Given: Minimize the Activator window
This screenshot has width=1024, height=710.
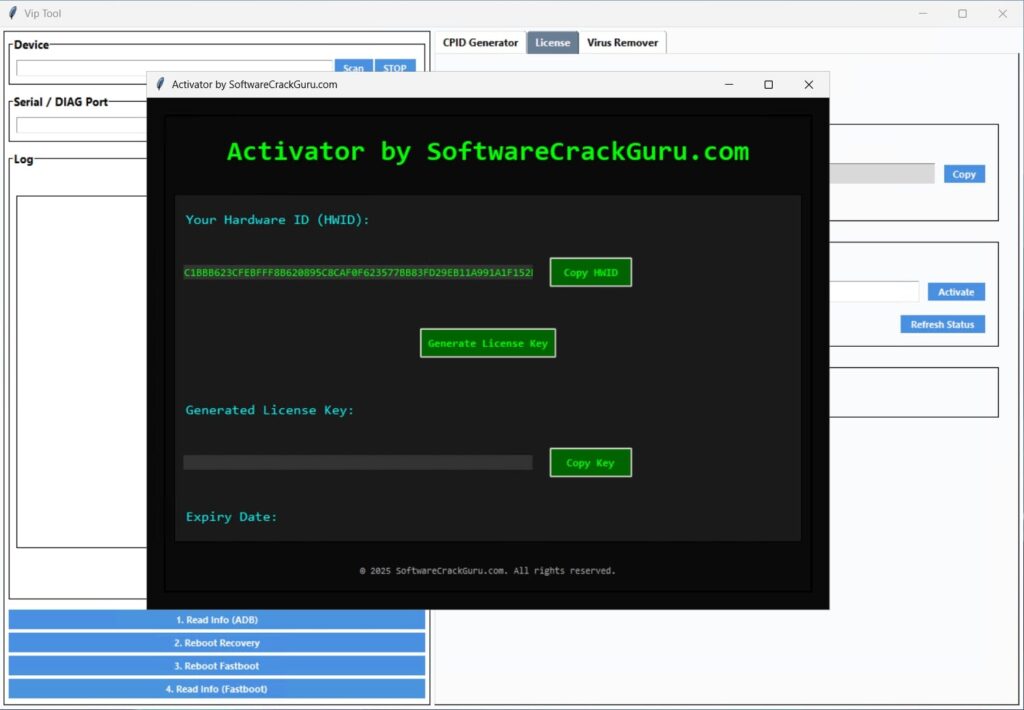Looking at the screenshot, I should pos(728,85).
